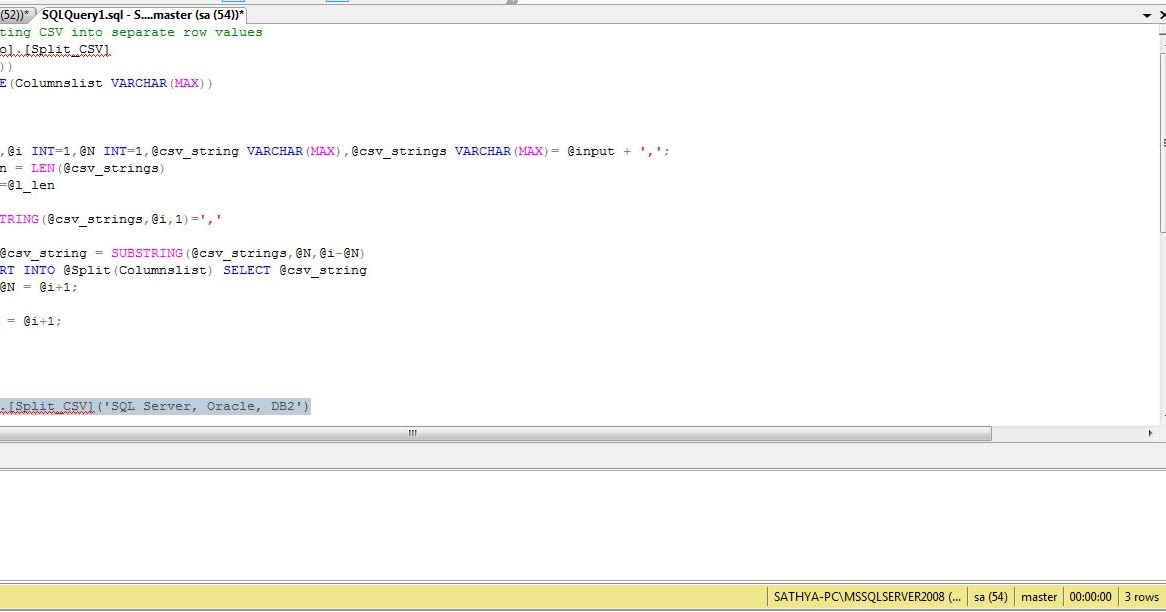Click the horizontal scrollbar left arrow

[6, 433]
